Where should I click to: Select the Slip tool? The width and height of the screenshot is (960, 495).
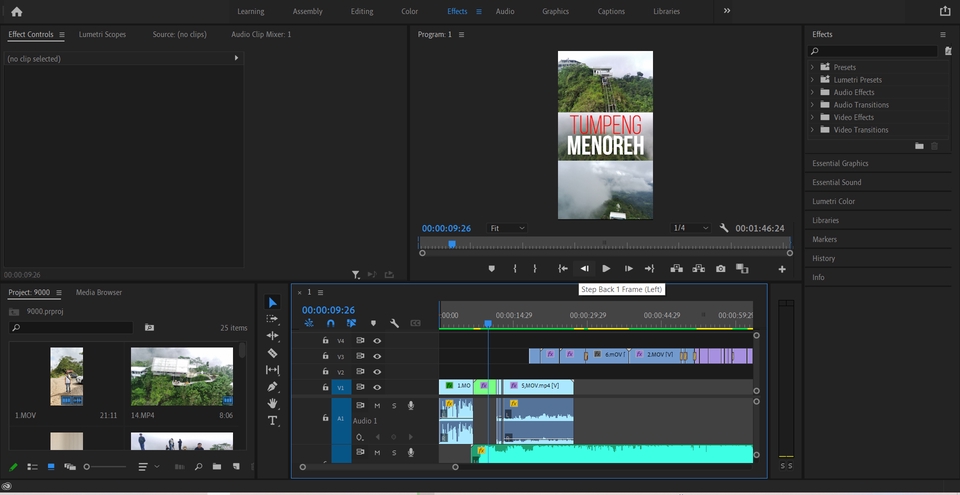coord(272,370)
